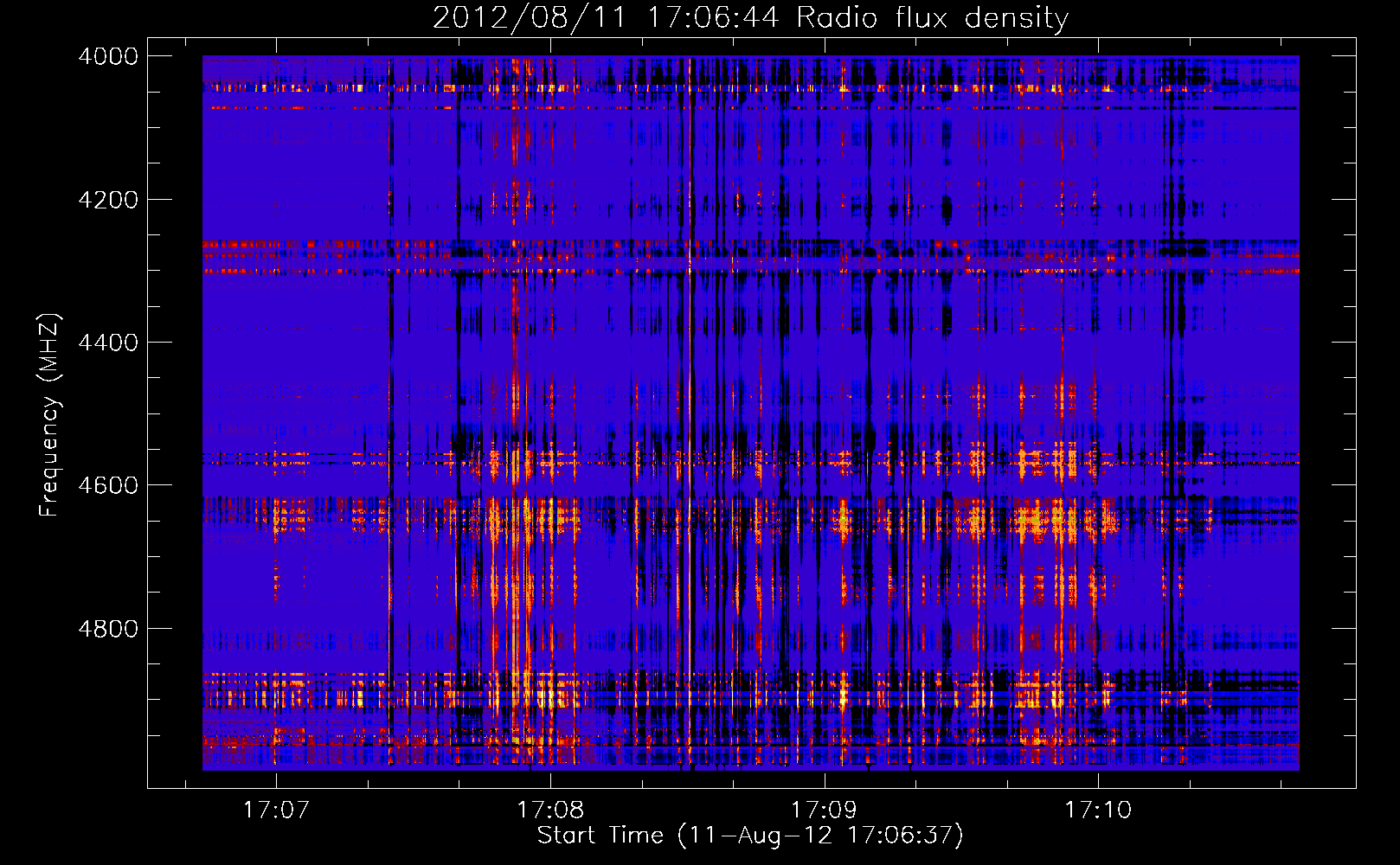
Task: Click the "Frequency (MHZ)" y-axis title
Action: 50,415
